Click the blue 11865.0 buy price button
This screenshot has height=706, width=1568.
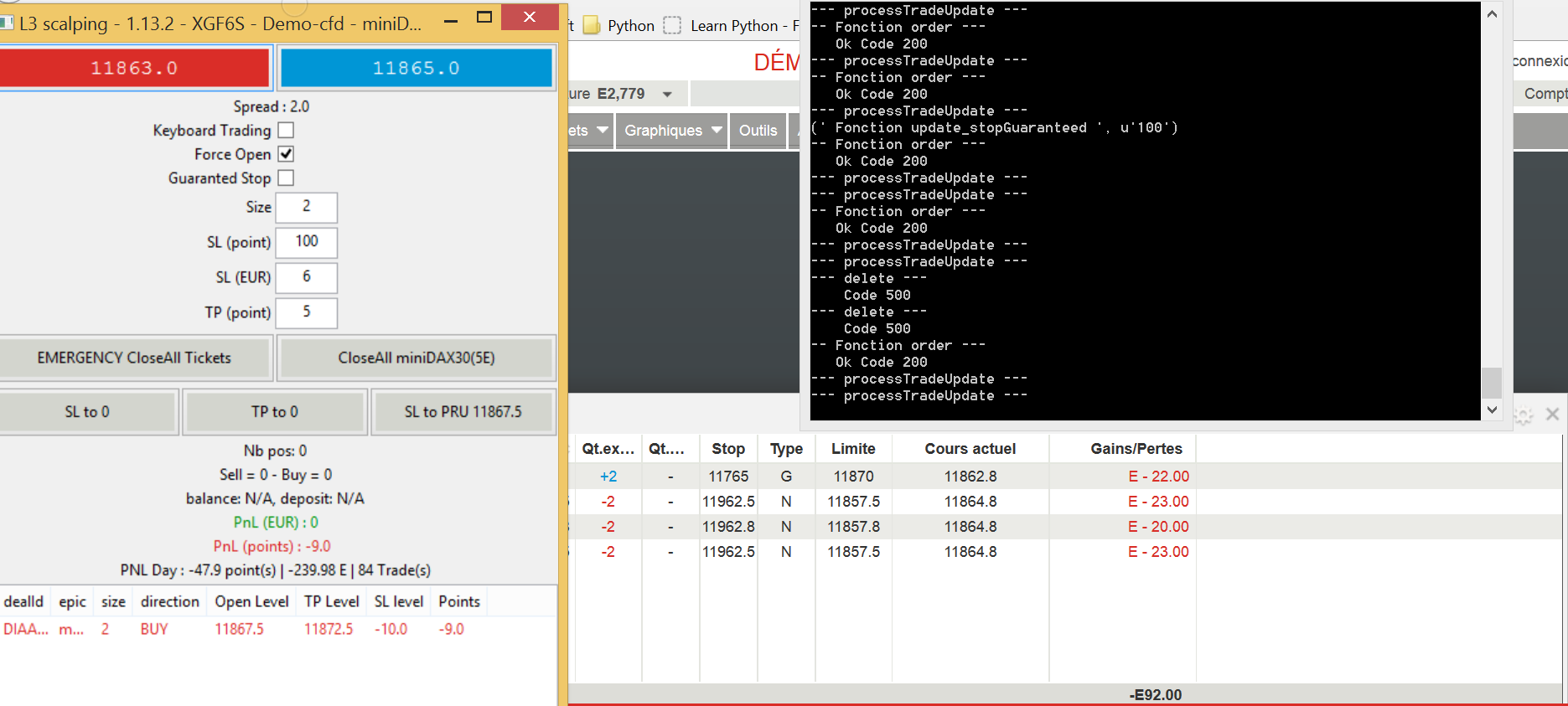(x=416, y=68)
